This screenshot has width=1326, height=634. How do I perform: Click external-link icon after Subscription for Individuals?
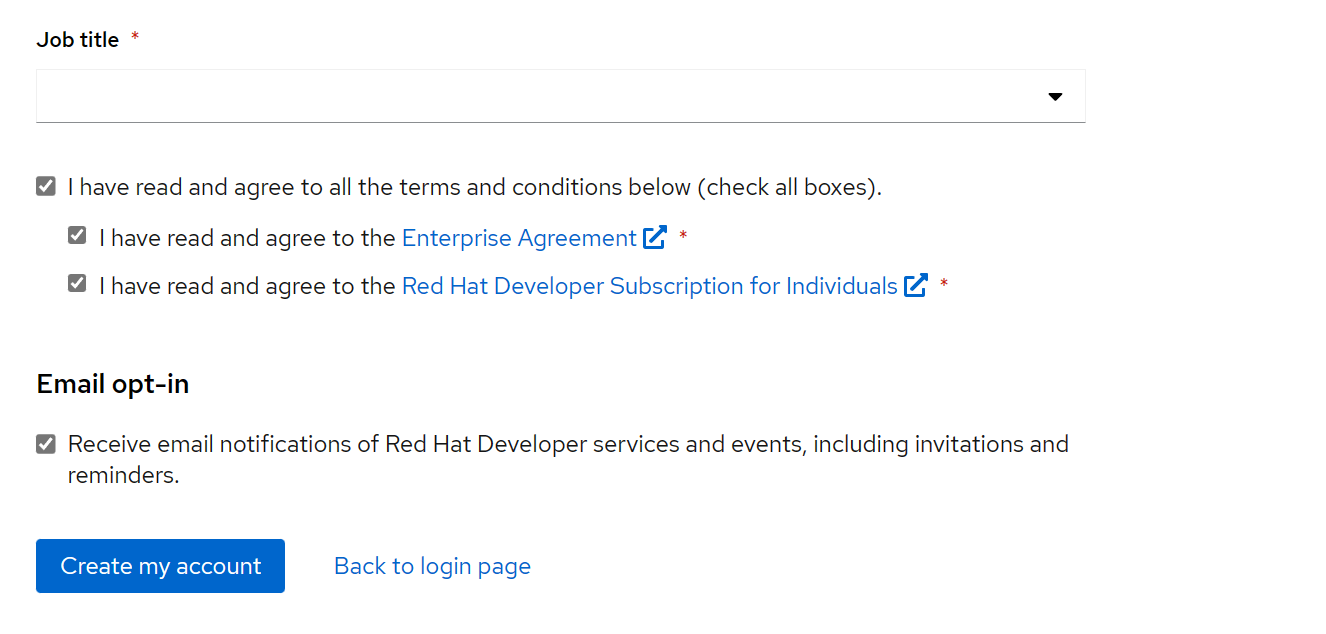(x=915, y=286)
